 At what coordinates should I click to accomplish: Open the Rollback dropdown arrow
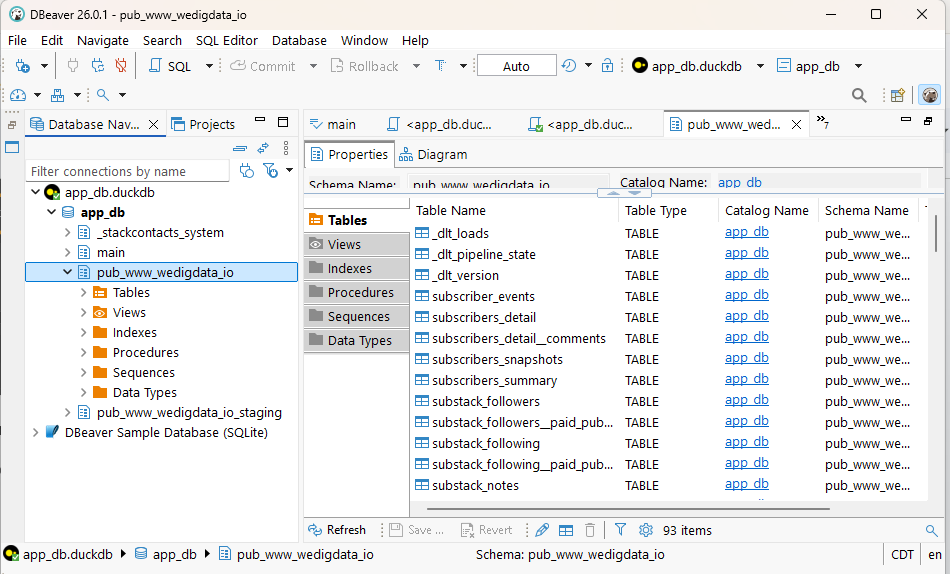pos(416,65)
